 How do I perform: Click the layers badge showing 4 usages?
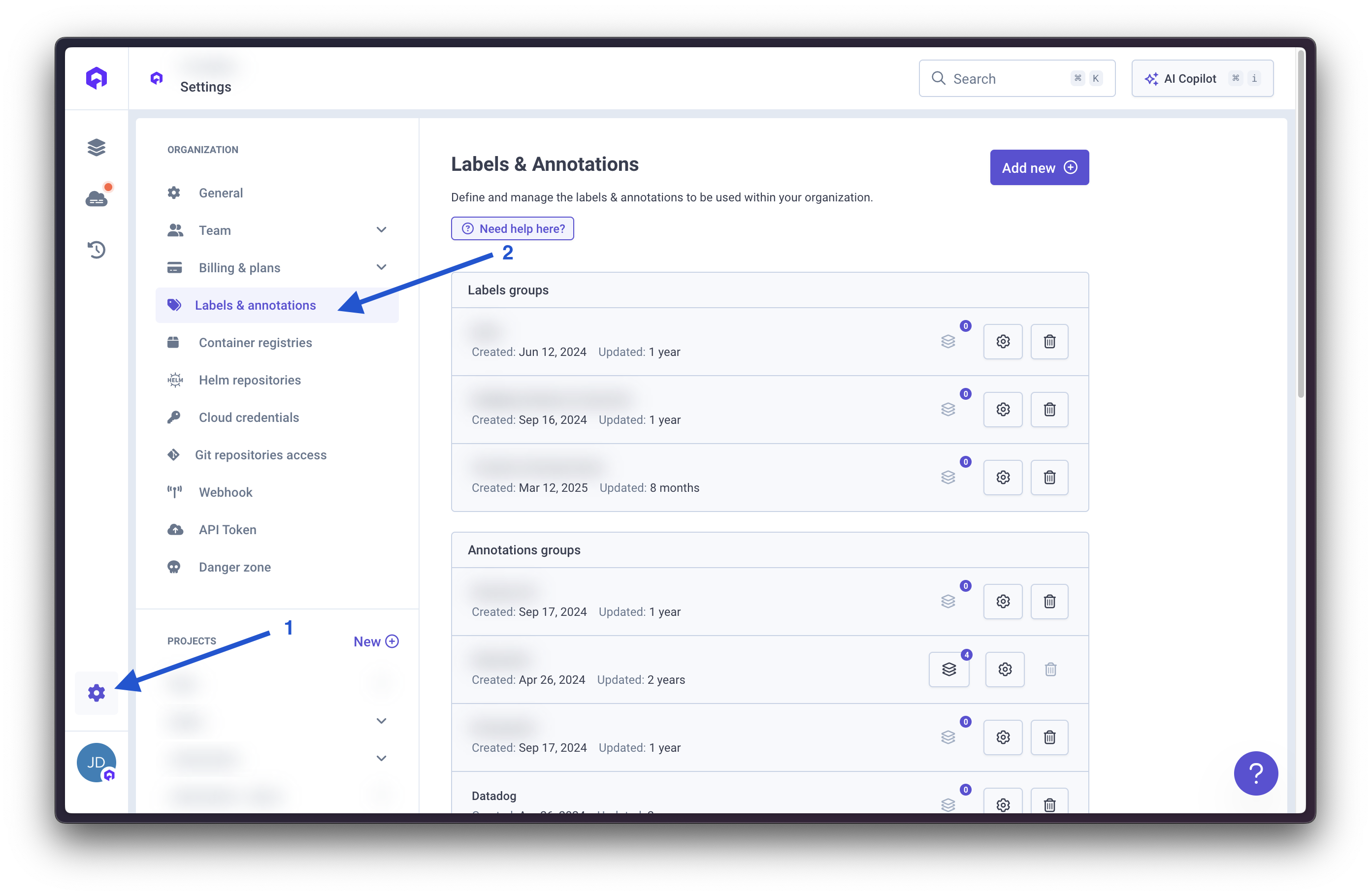click(x=949, y=669)
